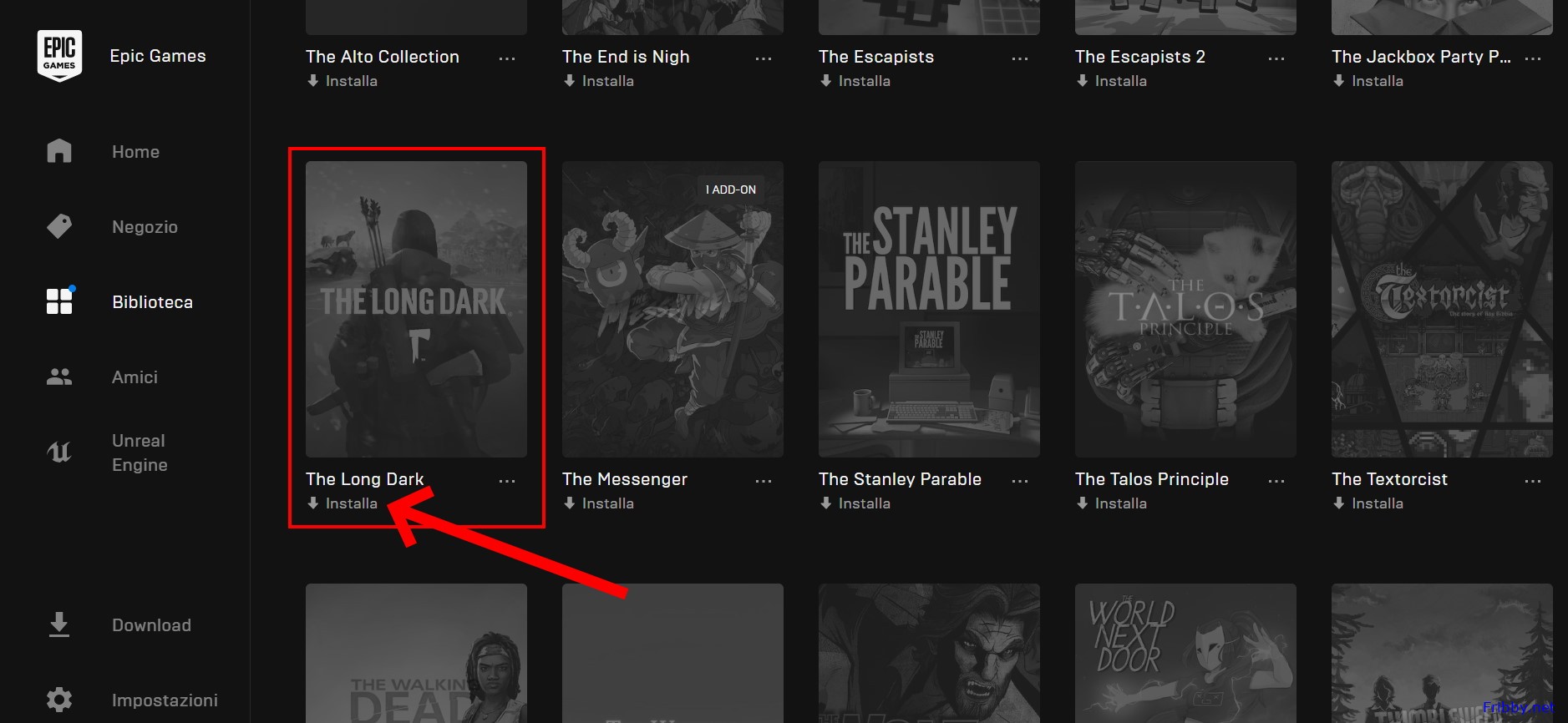Open The World Next Door cover art
Screen dimensions: 1568x723
1185,653
